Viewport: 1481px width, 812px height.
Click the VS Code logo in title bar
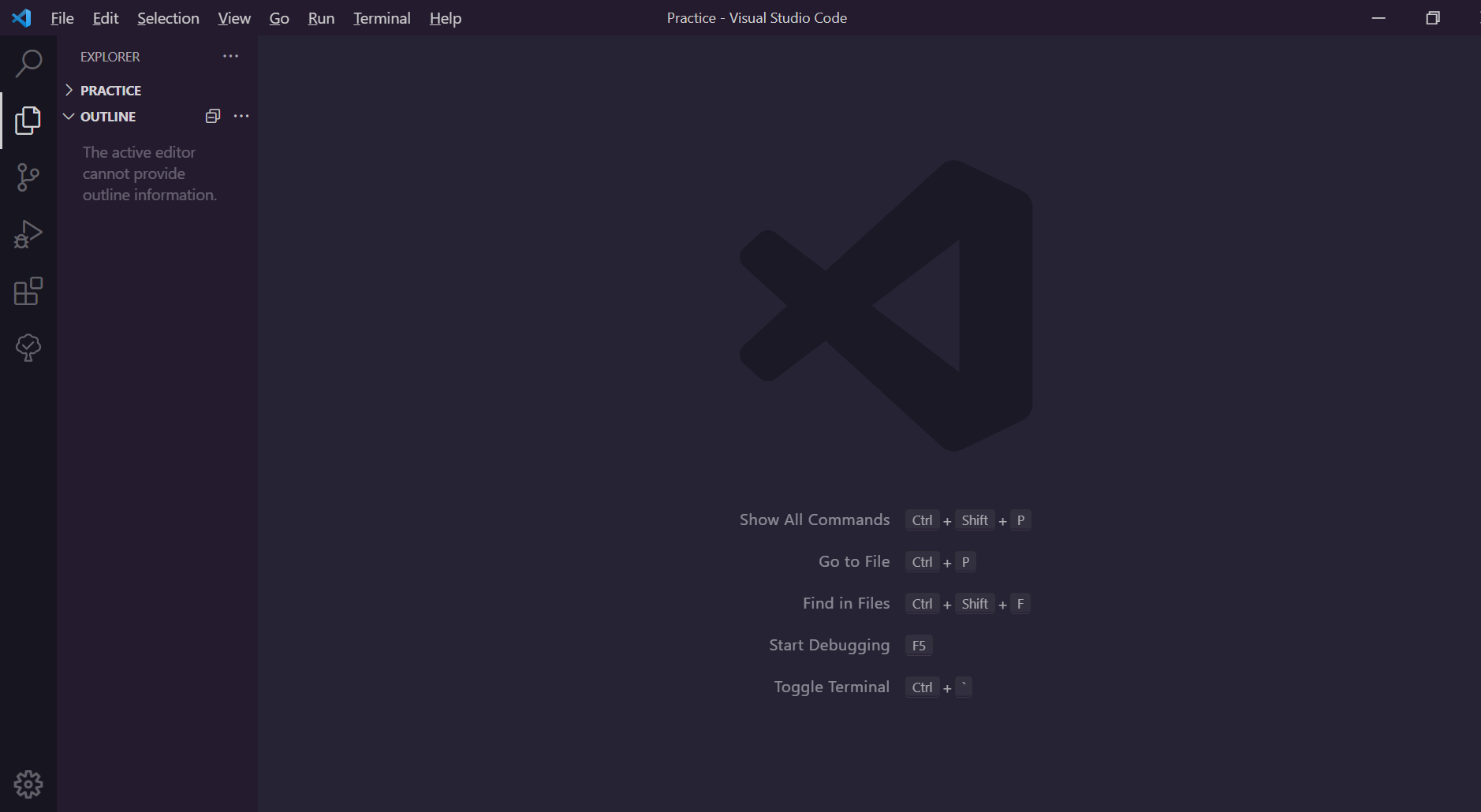point(21,17)
